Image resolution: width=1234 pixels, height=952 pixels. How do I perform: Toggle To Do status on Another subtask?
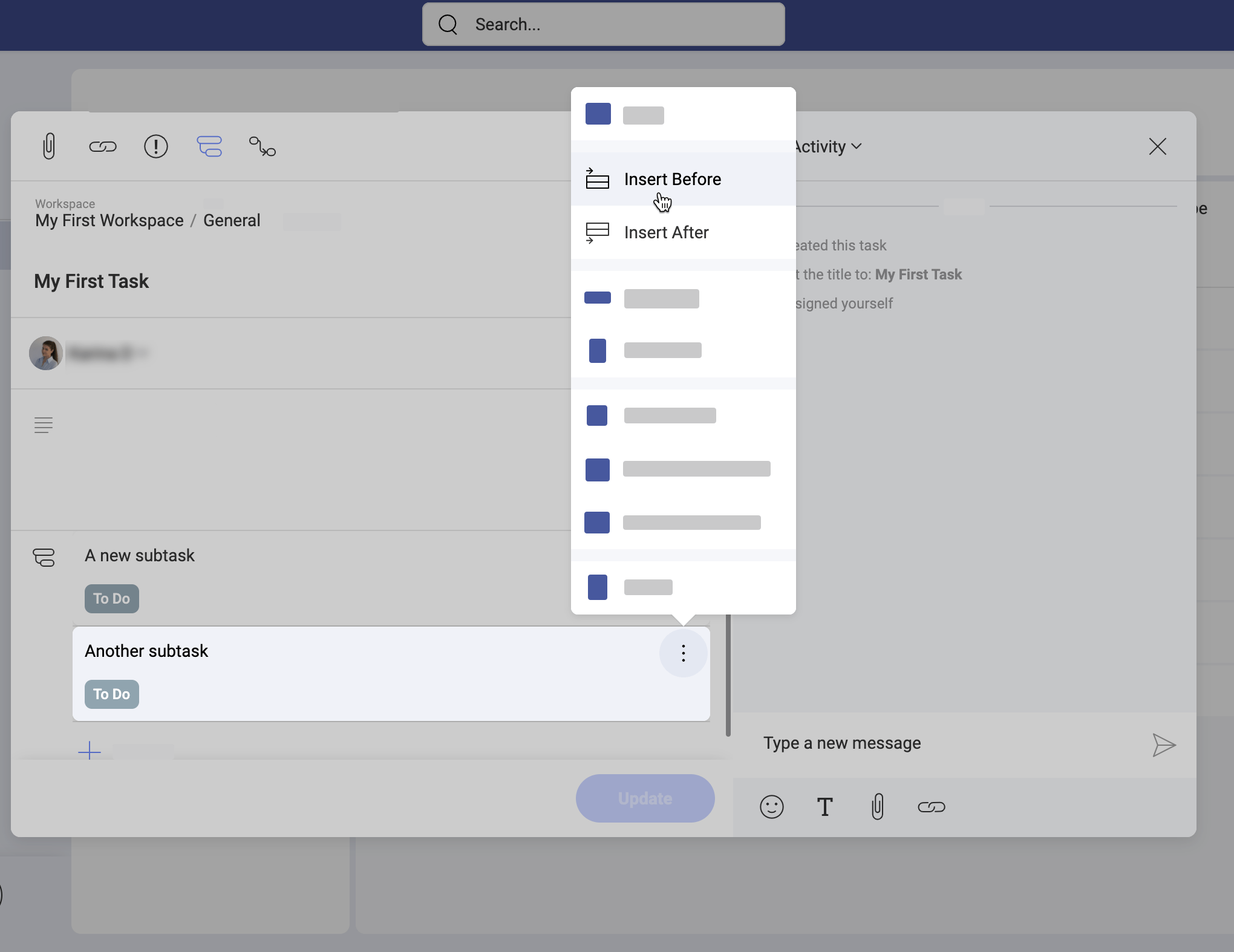(111, 694)
